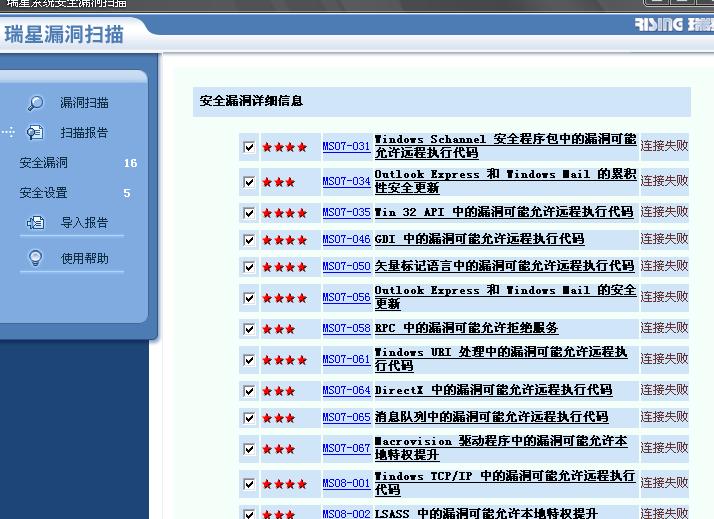The image size is (714, 519).
Task: Click the three-star rating in MS07-034 row
Action: (x=279, y=182)
